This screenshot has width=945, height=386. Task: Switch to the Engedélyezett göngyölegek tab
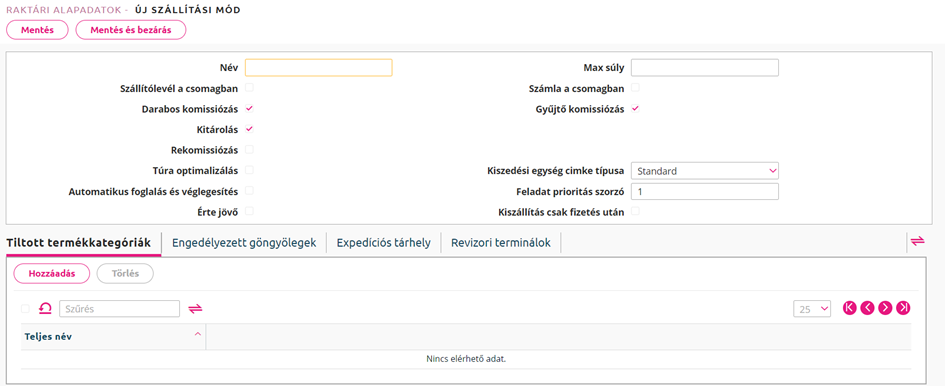244,243
